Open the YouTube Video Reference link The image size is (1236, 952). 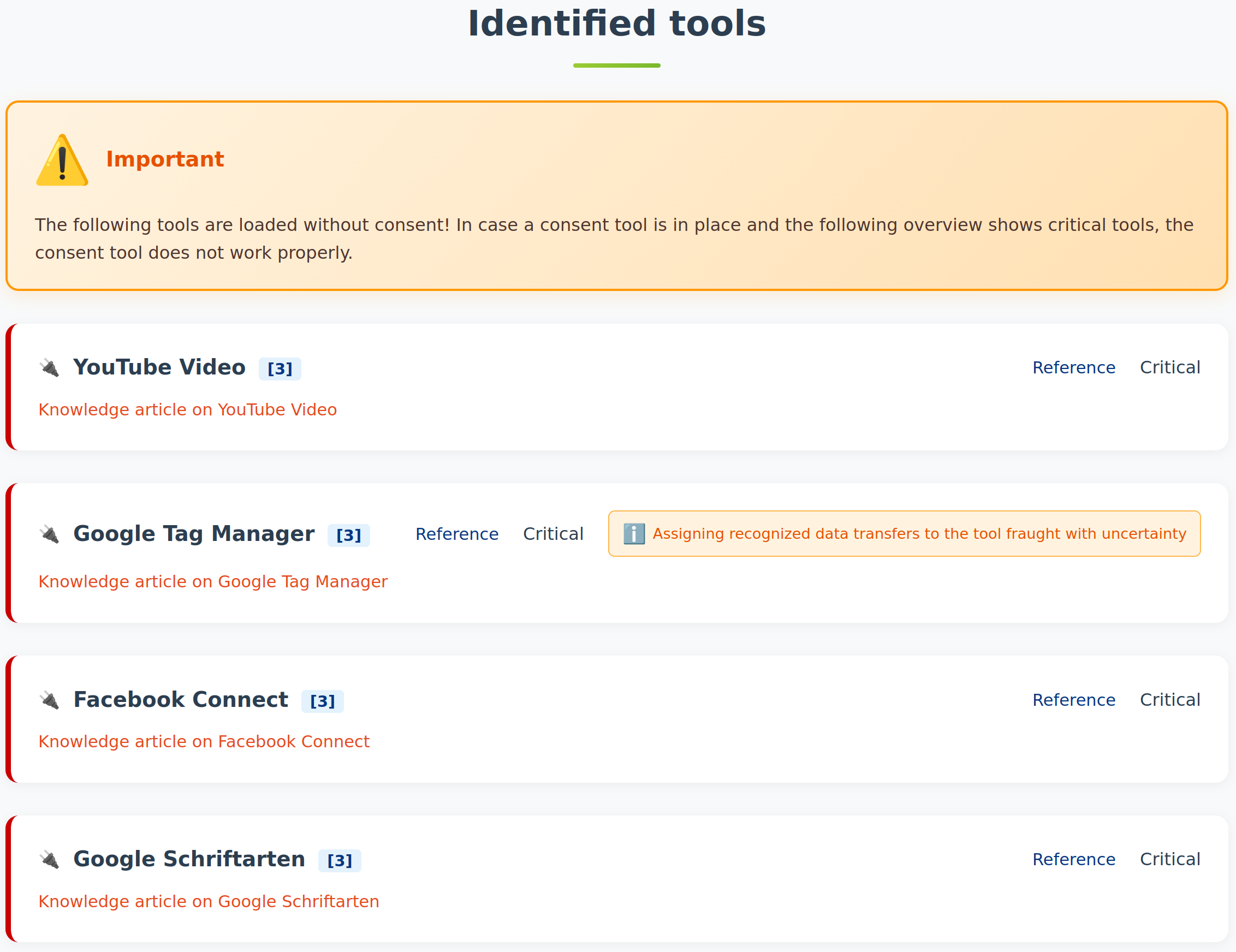[1073, 368]
